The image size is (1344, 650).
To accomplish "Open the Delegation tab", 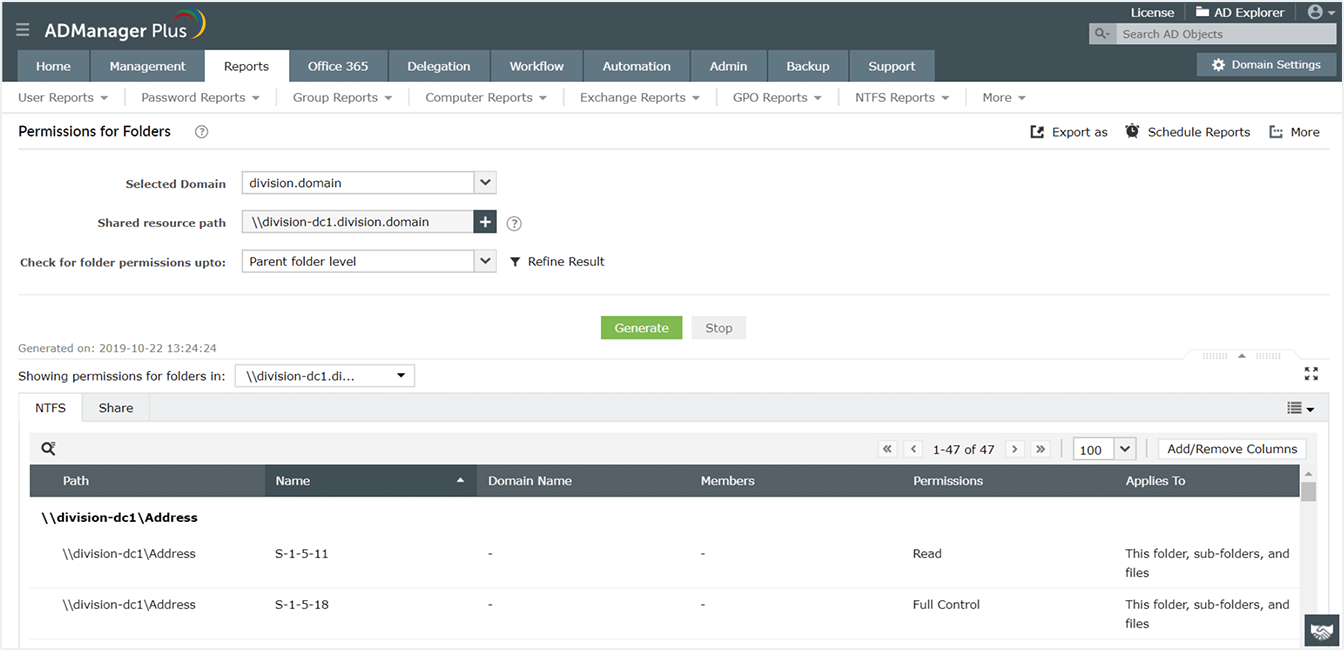I will click(439, 66).
